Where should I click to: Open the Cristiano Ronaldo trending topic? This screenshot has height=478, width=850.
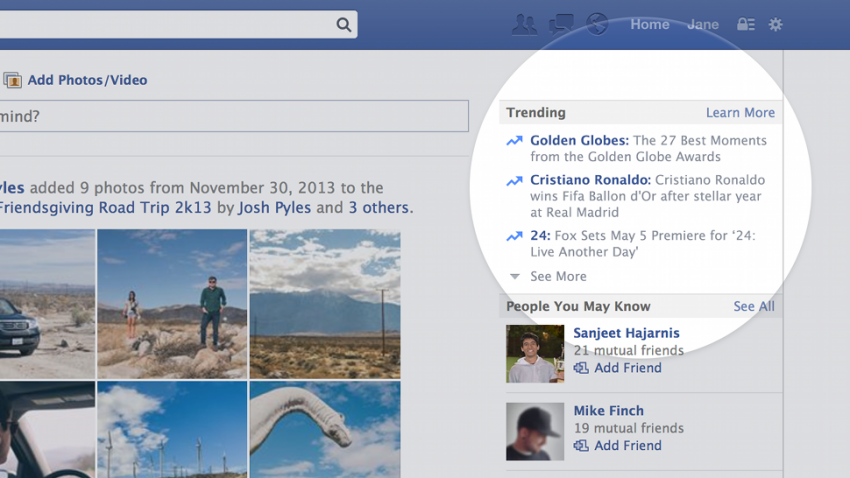click(x=591, y=180)
